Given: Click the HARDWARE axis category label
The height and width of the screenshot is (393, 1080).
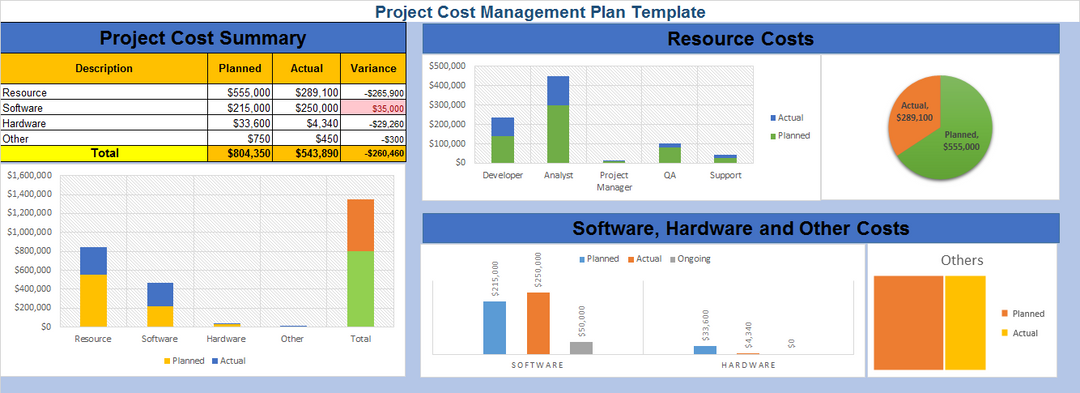Looking at the screenshot, I should [748, 365].
